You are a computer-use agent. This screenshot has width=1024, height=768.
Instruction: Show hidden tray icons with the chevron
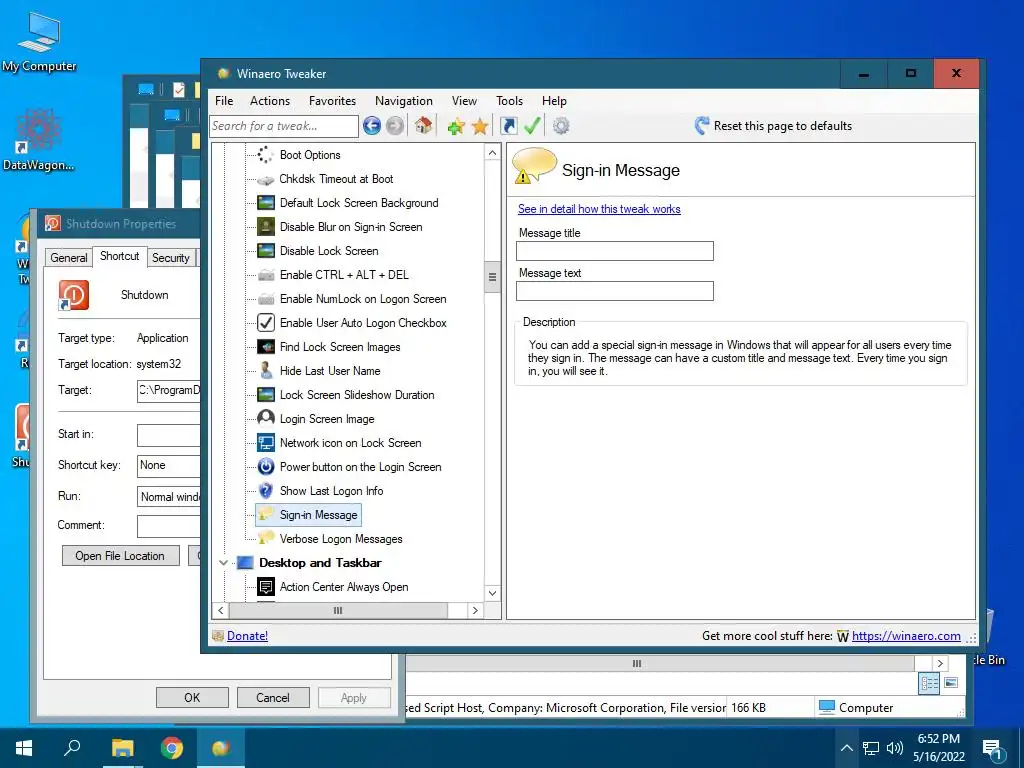coord(846,748)
